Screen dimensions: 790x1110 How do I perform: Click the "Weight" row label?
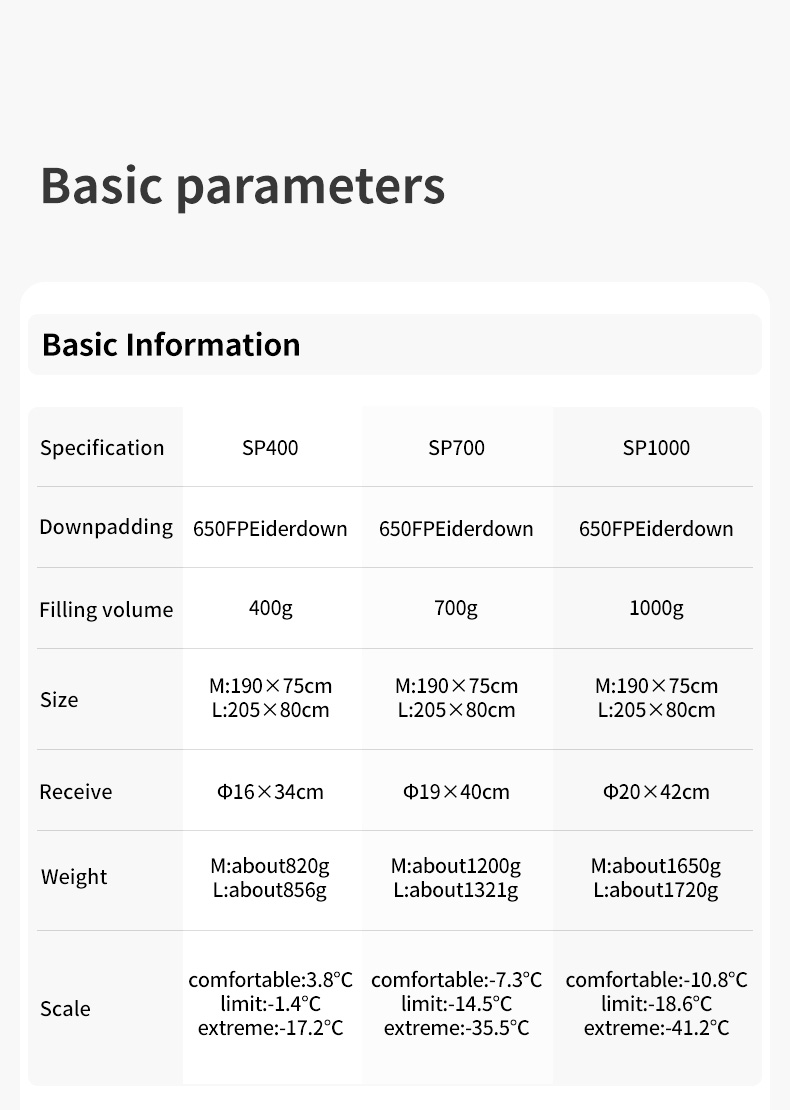[74, 877]
